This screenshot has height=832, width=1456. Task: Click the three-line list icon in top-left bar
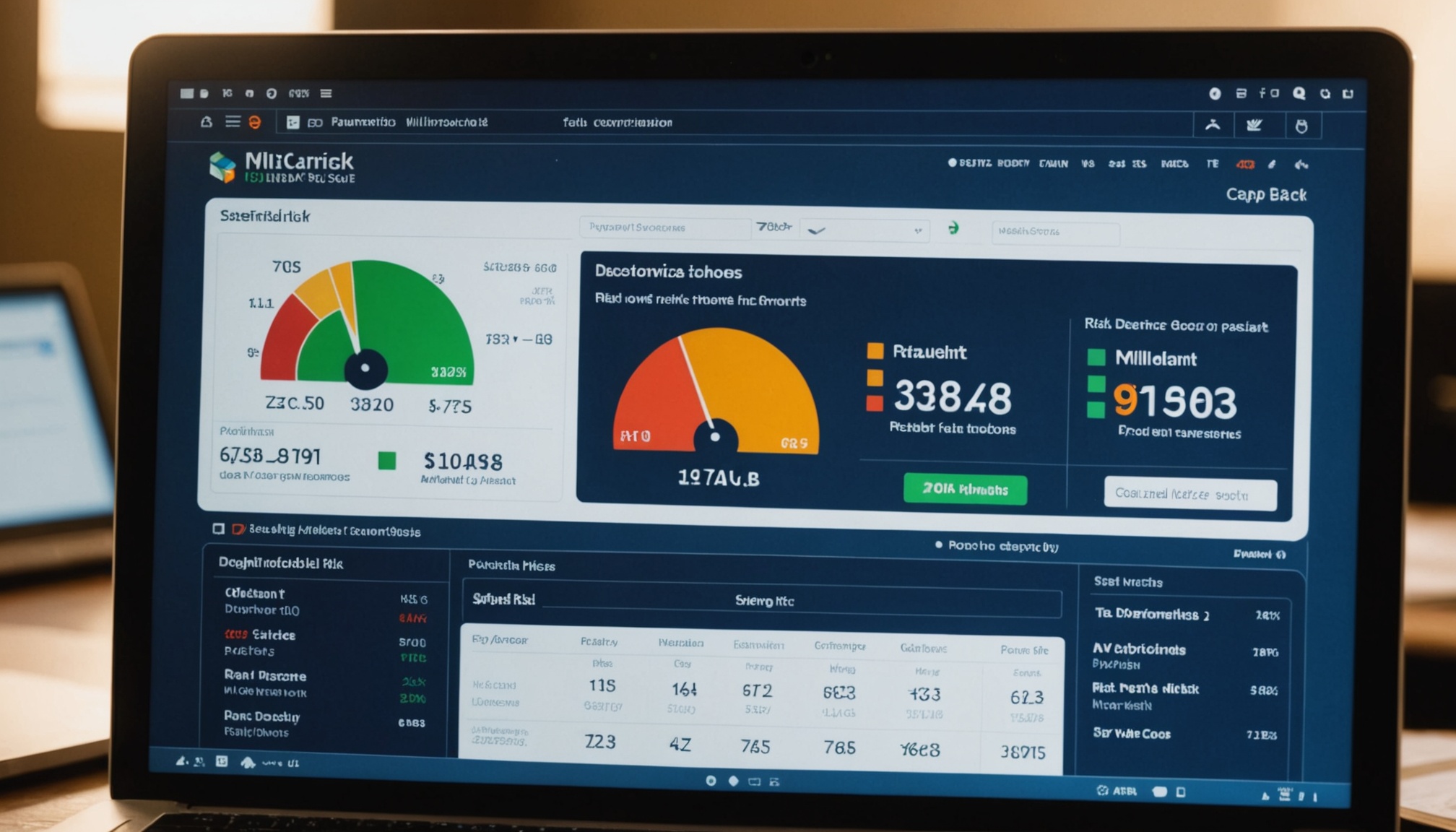coord(326,93)
